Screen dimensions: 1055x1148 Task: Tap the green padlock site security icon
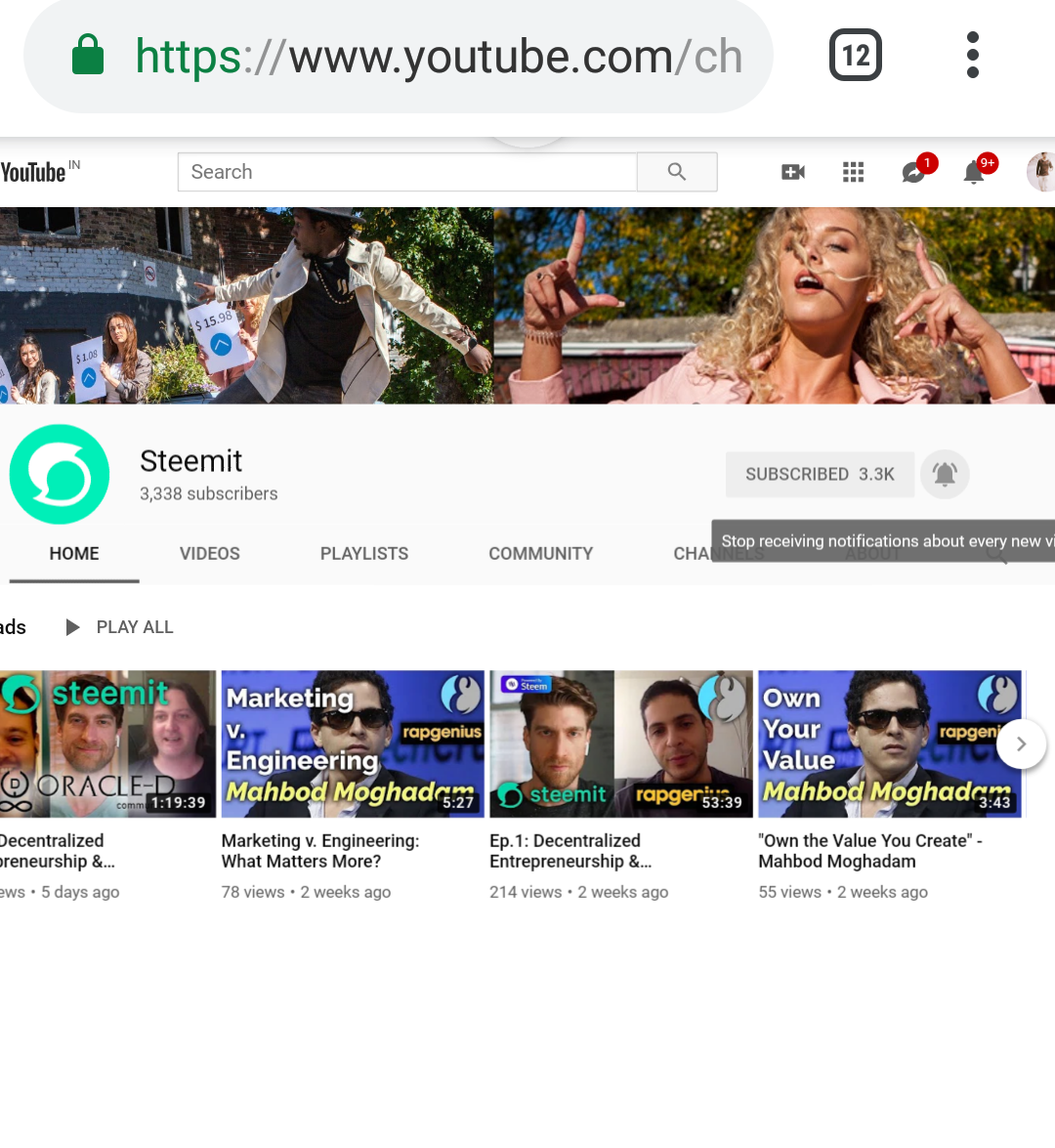pyautogui.click(x=88, y=55)
